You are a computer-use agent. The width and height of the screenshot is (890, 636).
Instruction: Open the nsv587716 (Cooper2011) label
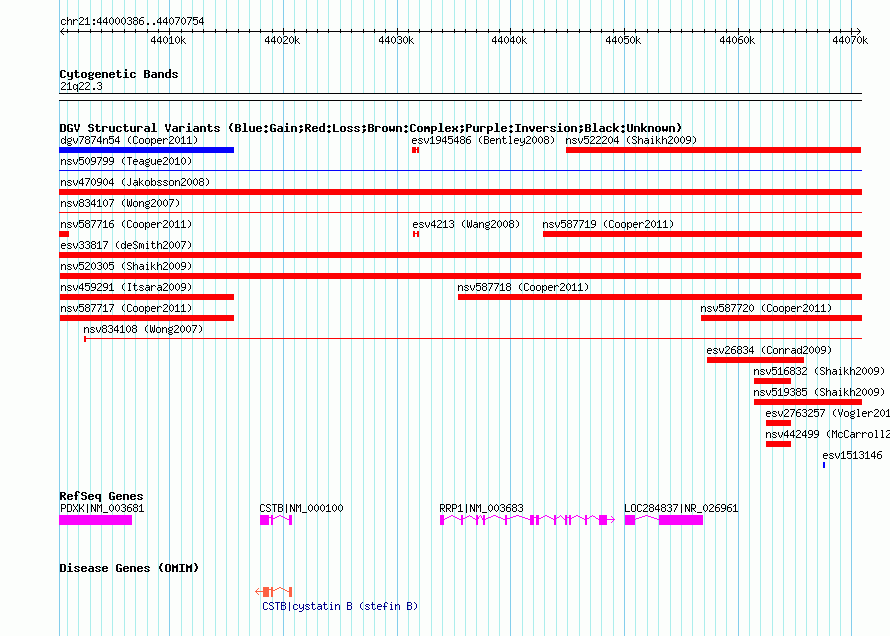[x=126, y=224]
